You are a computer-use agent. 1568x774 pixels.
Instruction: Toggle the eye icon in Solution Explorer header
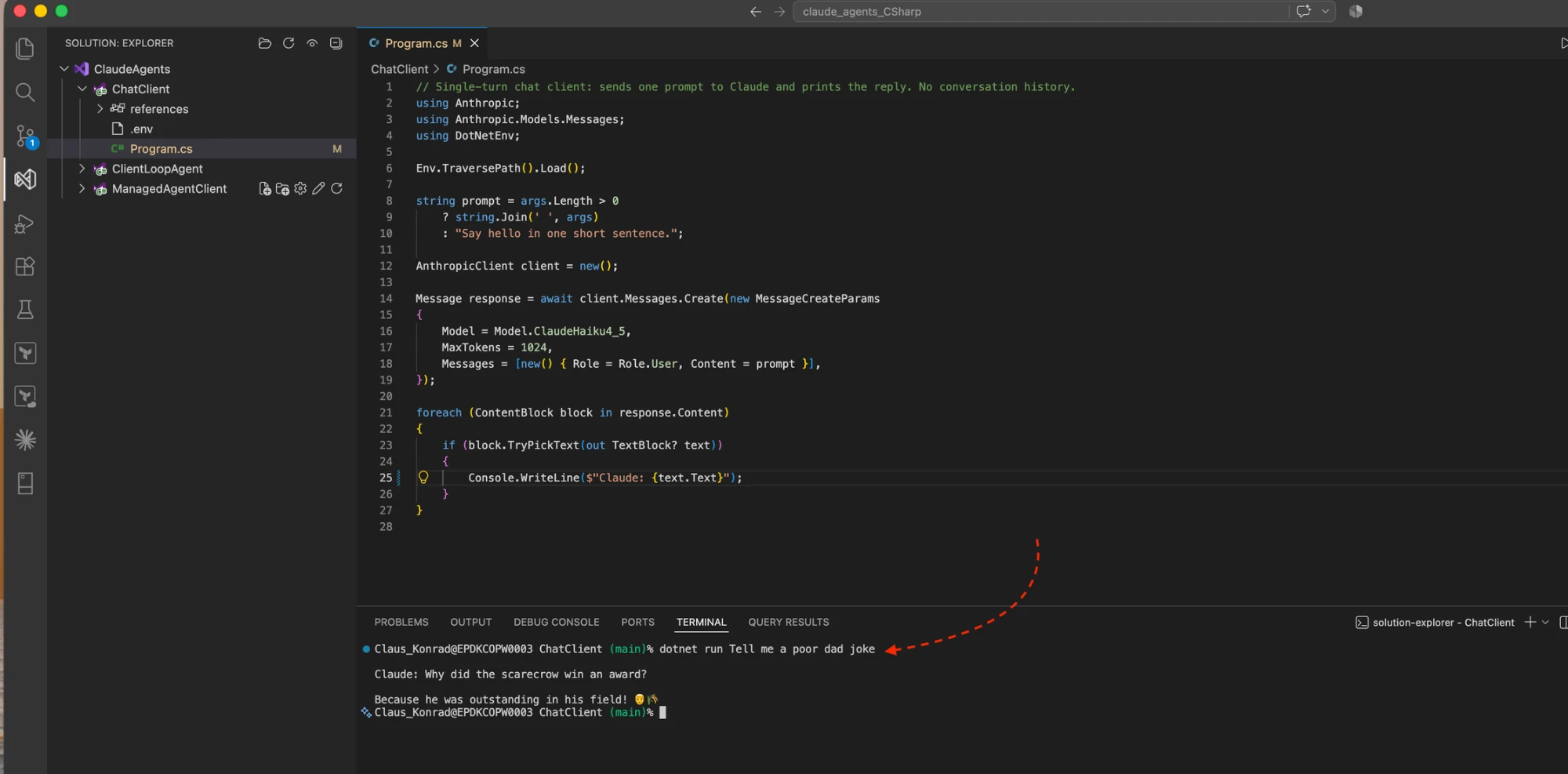pos(312,43)
